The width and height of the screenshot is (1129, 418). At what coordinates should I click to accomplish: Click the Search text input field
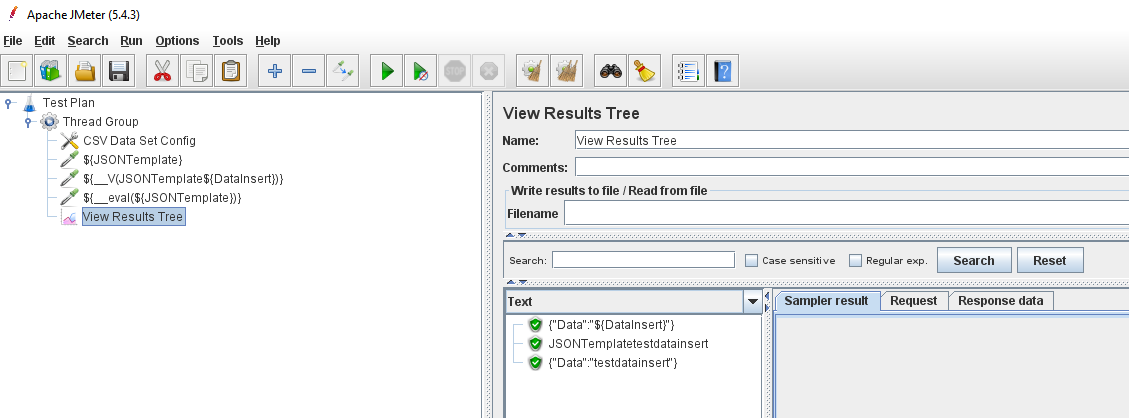(x=643, y=260)
